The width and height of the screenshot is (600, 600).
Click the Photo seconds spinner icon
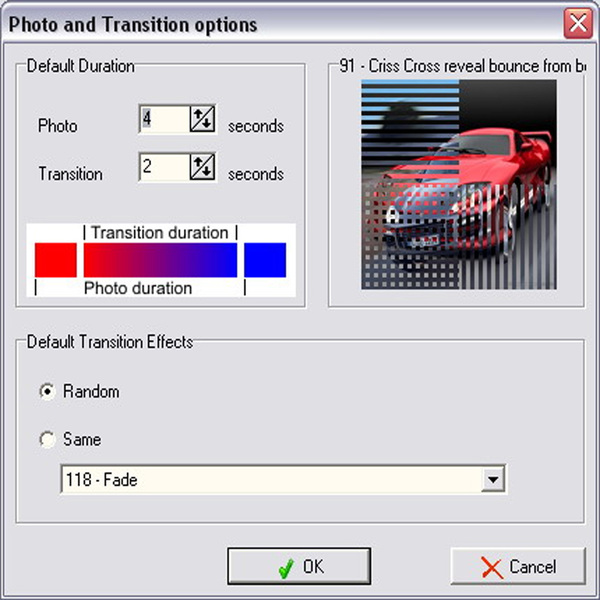click(202, 119)
